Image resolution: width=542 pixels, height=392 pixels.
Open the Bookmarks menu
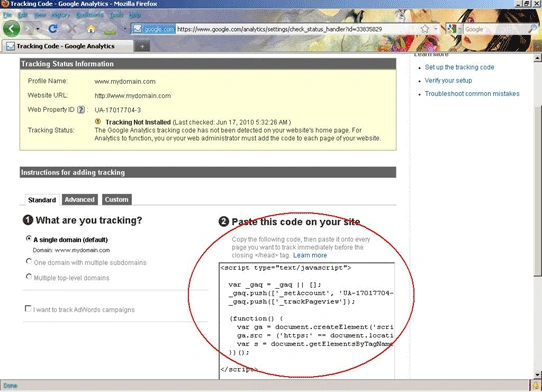[90, 15]
